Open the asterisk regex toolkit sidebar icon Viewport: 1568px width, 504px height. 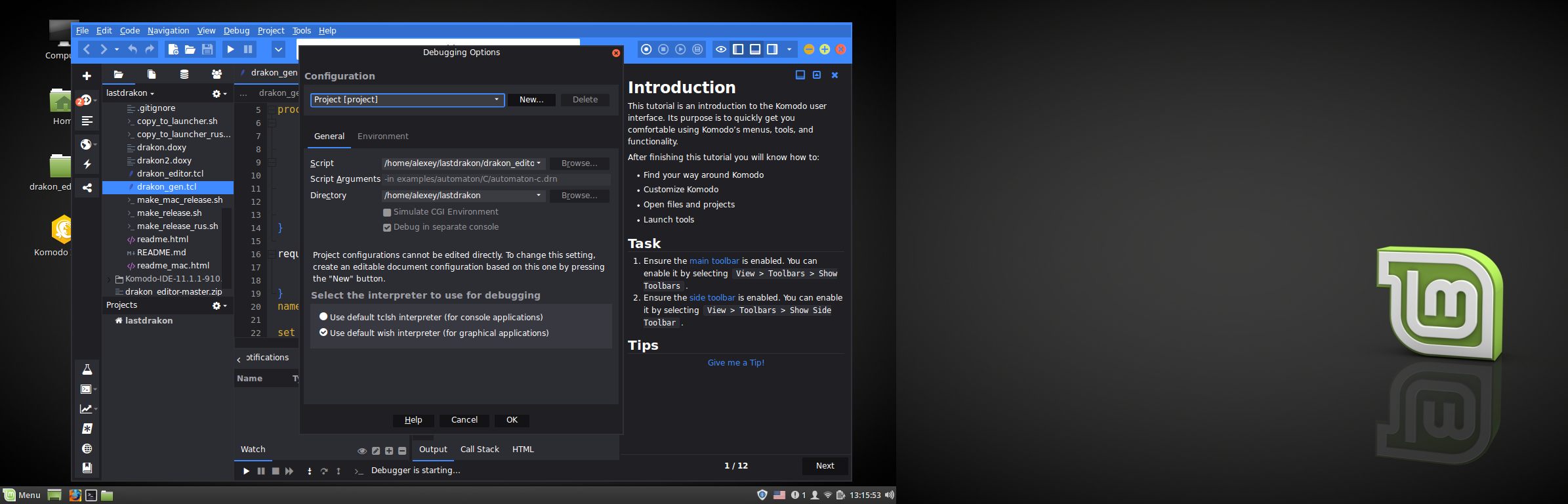tap(87, 429)
